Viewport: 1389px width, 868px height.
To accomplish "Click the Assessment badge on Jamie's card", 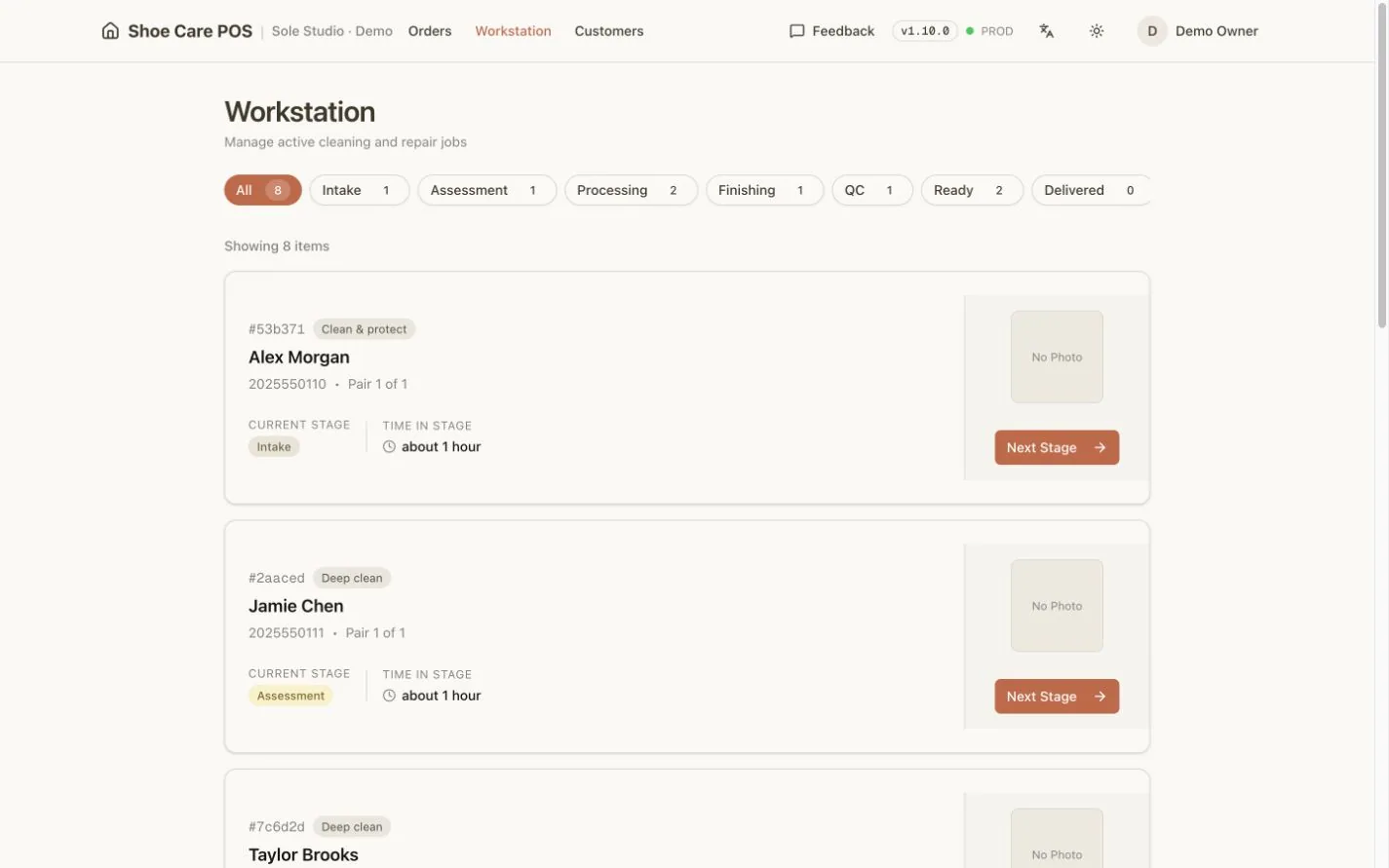I will click(x=290, y=696).
